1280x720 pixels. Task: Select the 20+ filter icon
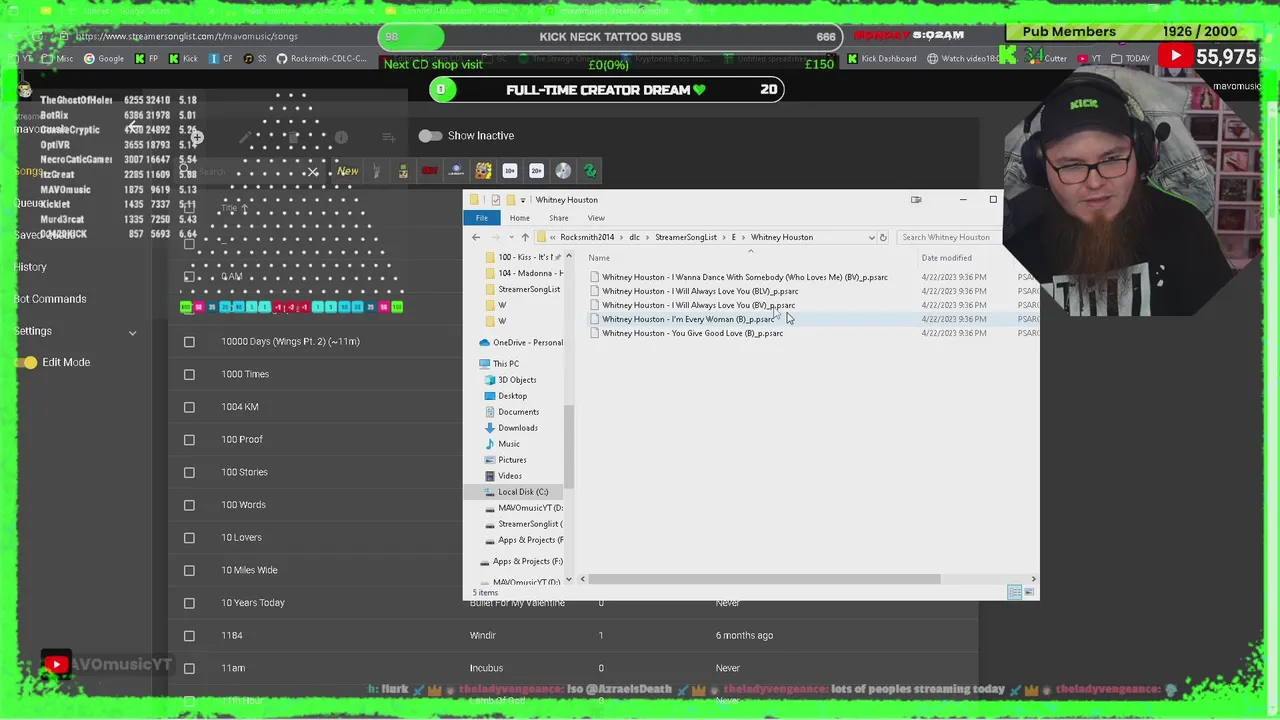tap(536, 171)
